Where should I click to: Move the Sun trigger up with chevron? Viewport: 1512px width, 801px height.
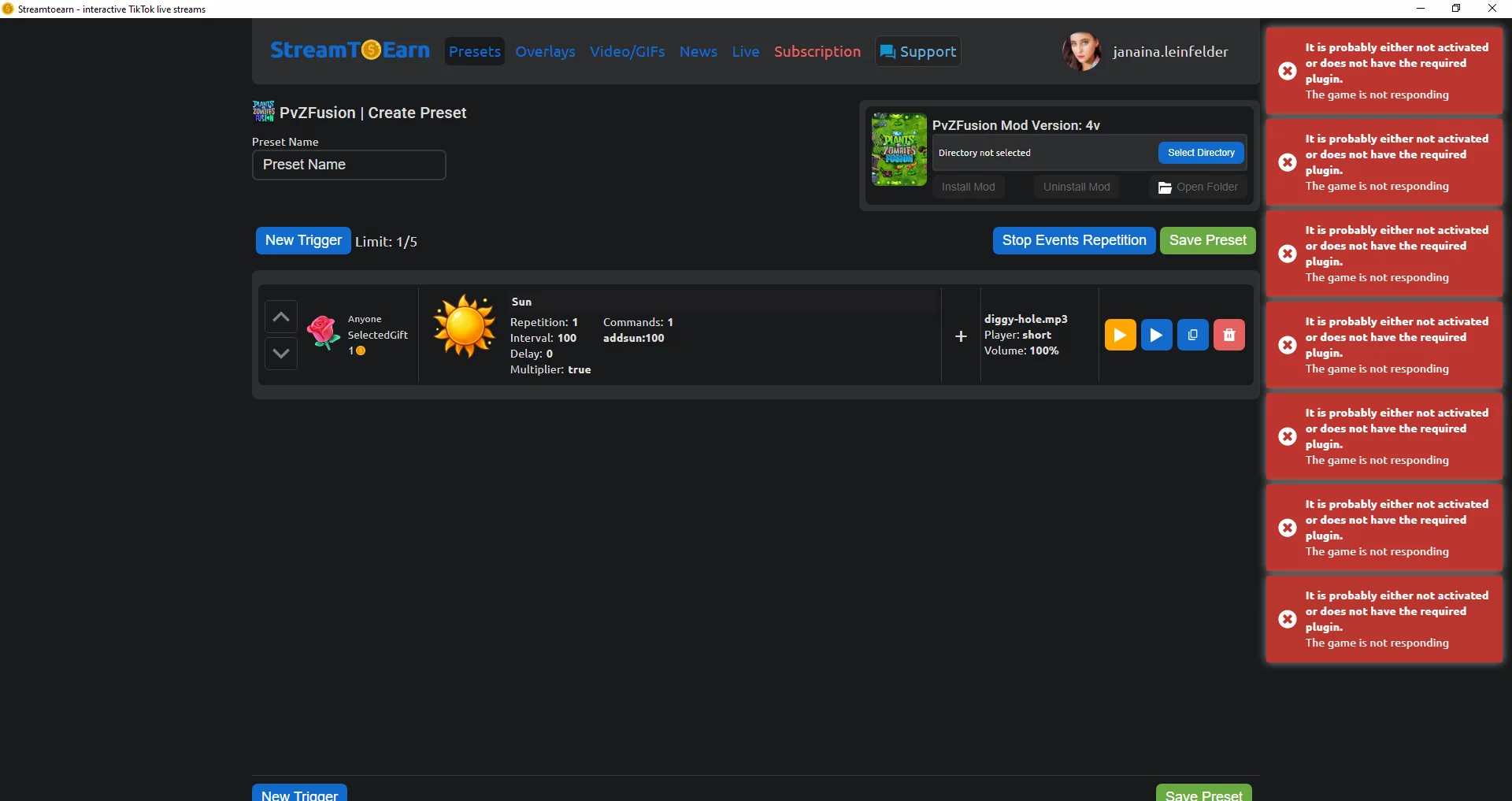[x=281, y=317]
